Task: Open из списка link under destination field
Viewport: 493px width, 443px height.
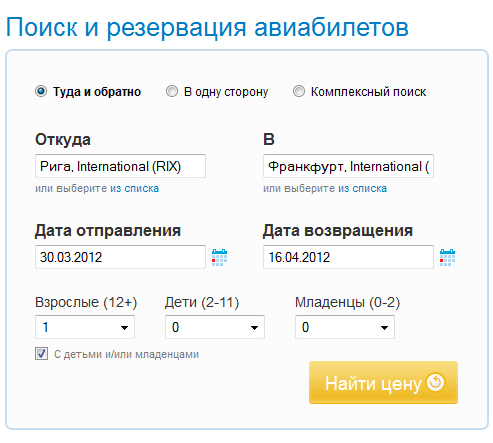Action: coord(362,188)
